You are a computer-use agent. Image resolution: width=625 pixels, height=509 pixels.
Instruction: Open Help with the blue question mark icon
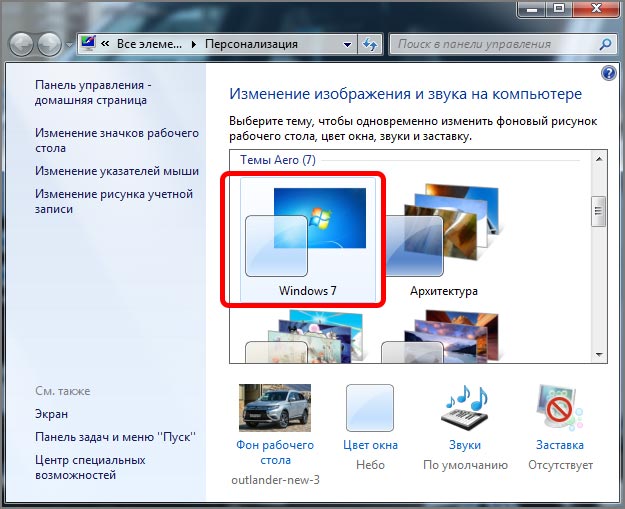[x=608, y=73]
